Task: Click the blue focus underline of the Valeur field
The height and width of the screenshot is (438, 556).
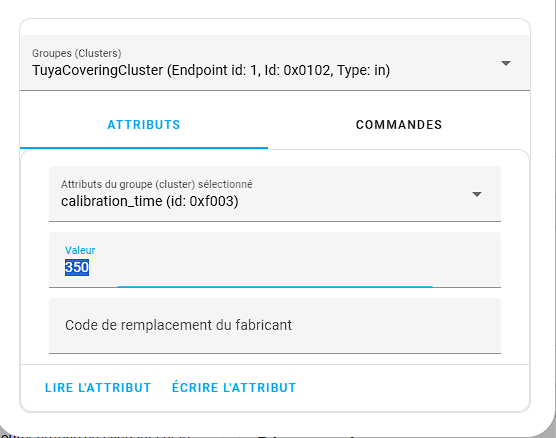Action: [x=275, y=287]
